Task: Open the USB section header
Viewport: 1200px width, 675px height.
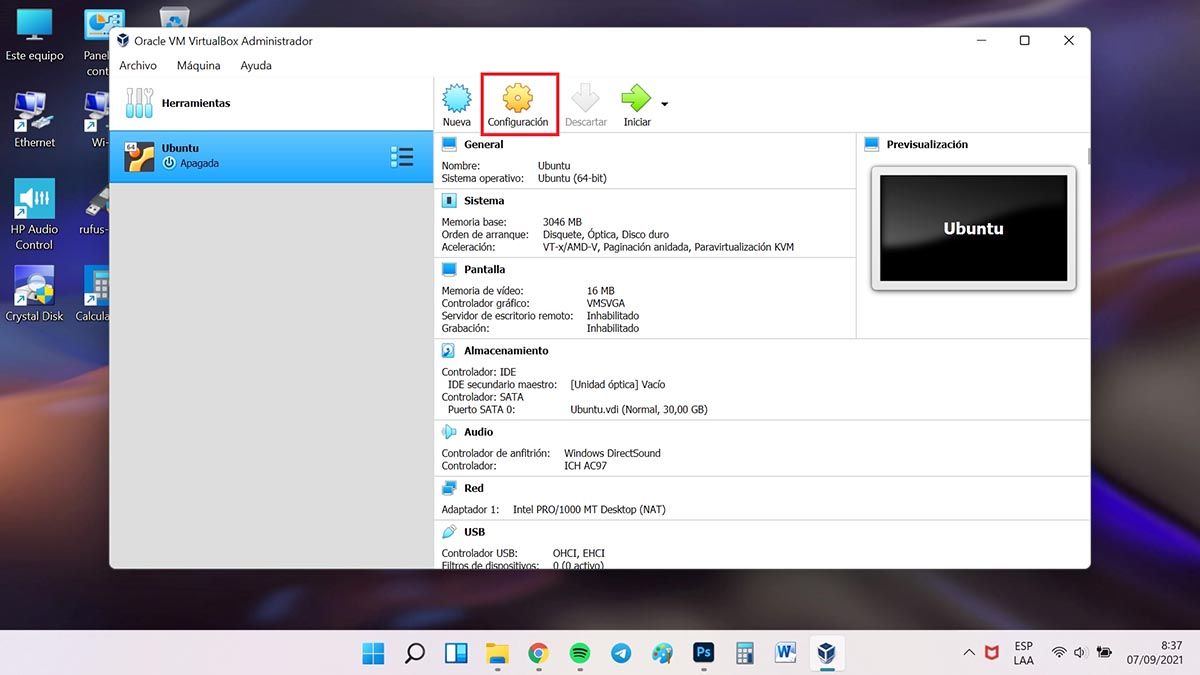Action: click(x=474, y=532)
